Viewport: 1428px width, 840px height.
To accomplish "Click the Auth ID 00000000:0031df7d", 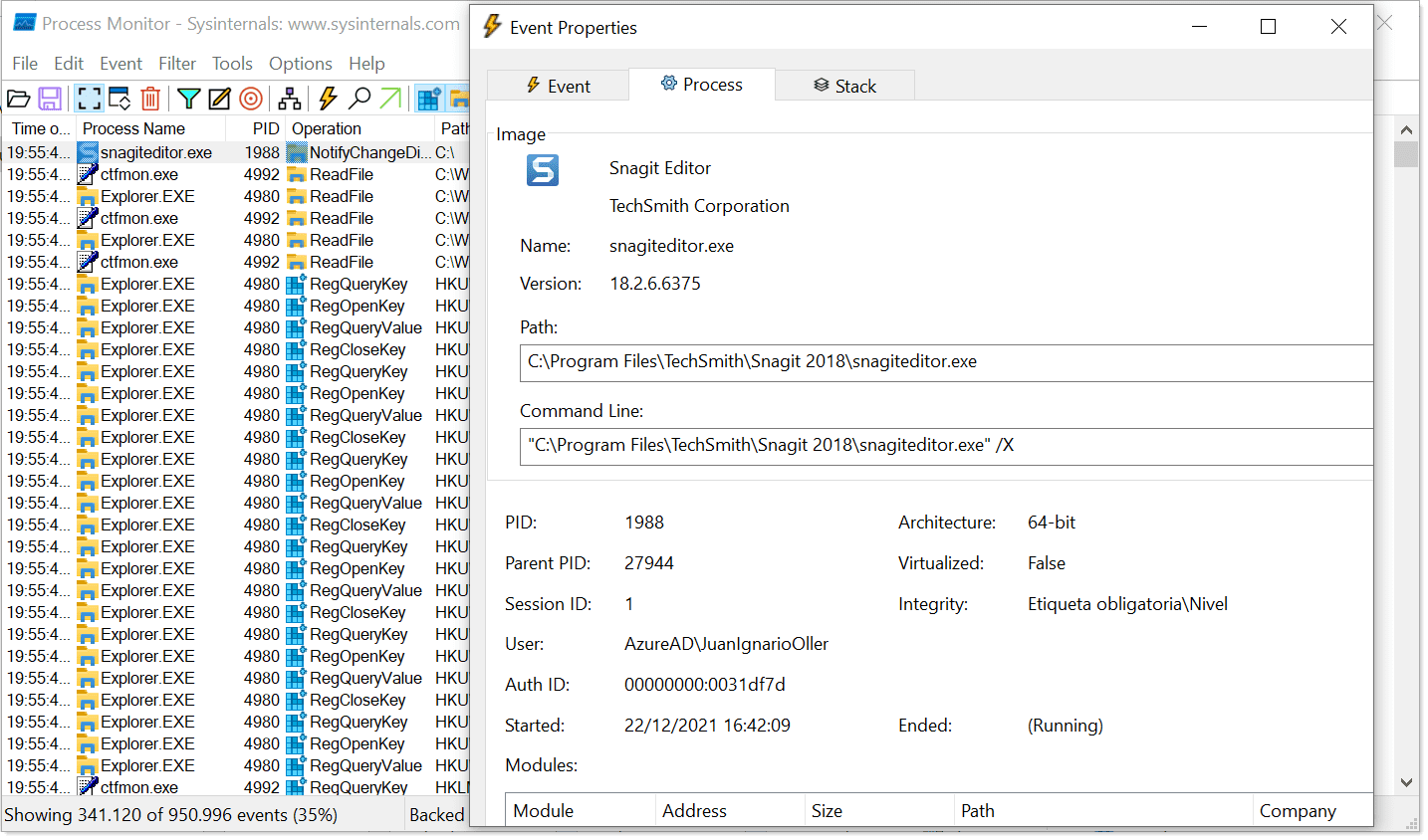I will tap(705, 685).
